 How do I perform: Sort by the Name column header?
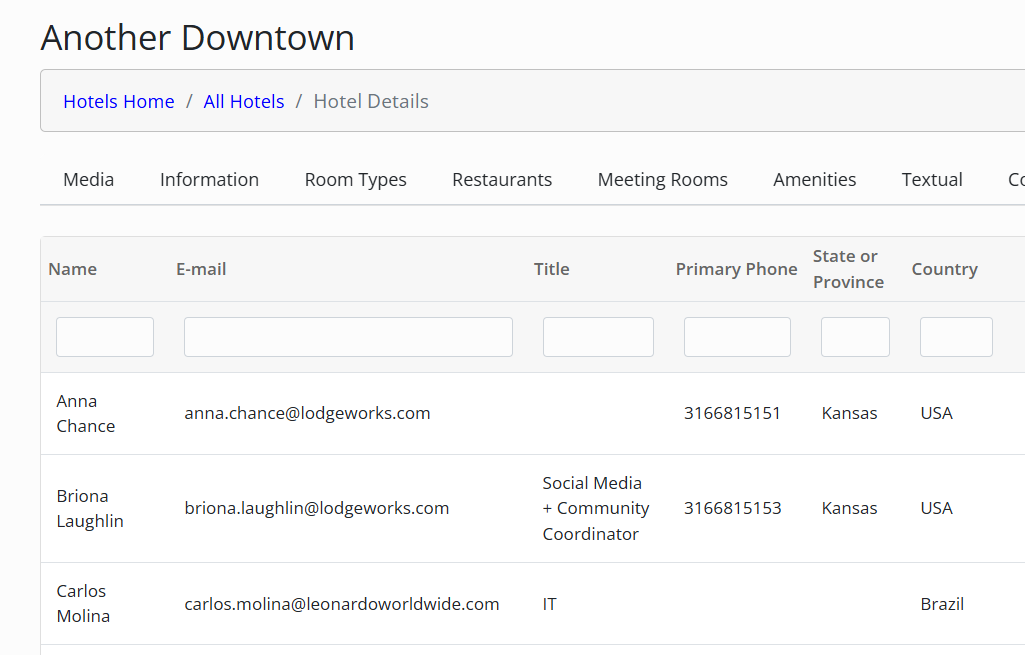(x=73, y=269)
